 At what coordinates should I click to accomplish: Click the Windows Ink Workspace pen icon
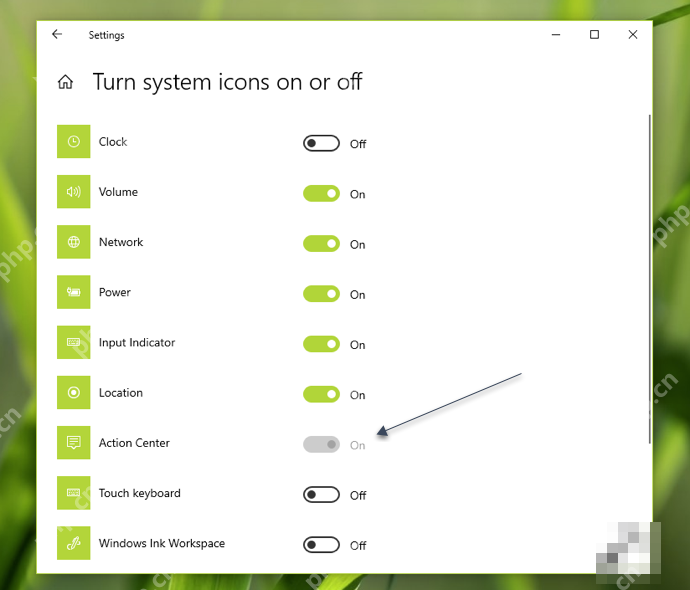point(73,542)
